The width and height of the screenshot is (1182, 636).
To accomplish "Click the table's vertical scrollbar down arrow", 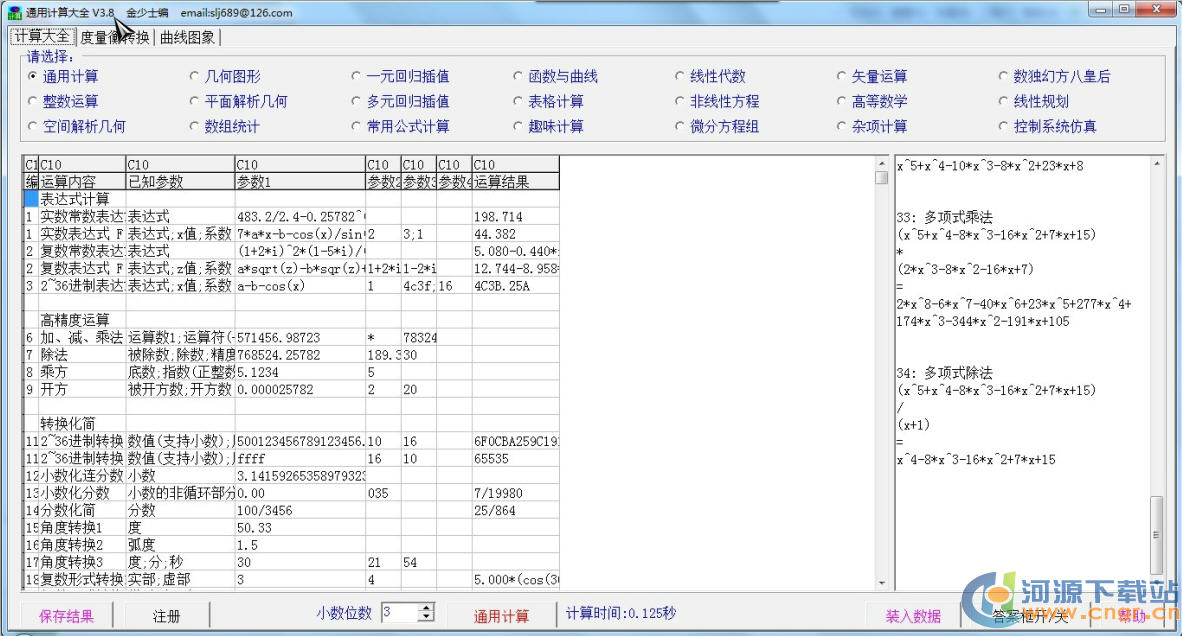I will click(881, 582).
